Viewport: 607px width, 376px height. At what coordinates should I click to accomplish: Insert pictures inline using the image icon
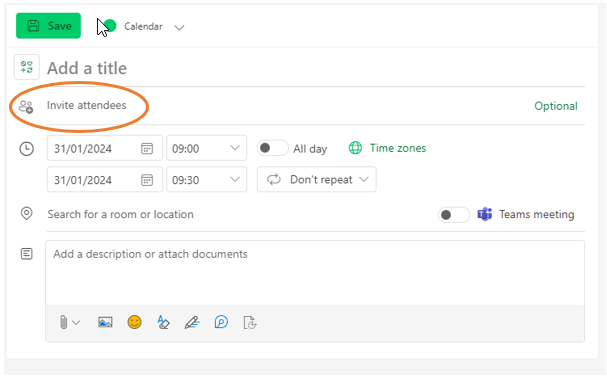coord(105,322)
